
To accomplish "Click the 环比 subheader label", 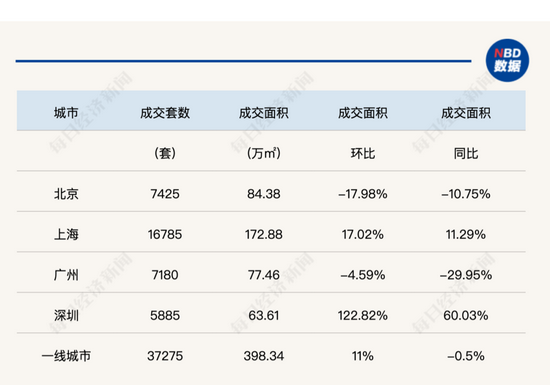I will point(363,154).
